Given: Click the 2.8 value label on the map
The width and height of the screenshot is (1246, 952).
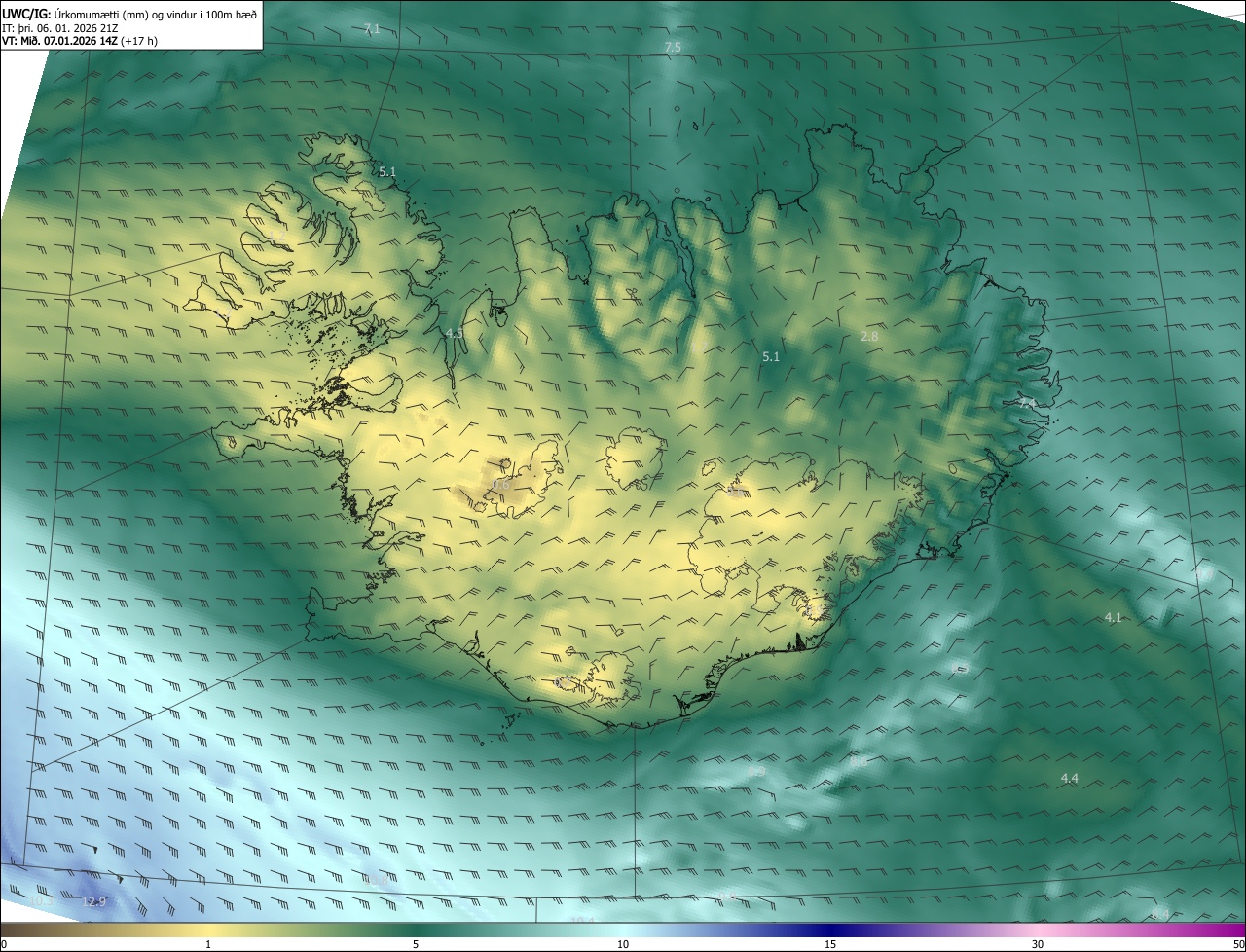Looking at the screenshot, I should pyautogui.click(x=869, y=336).
